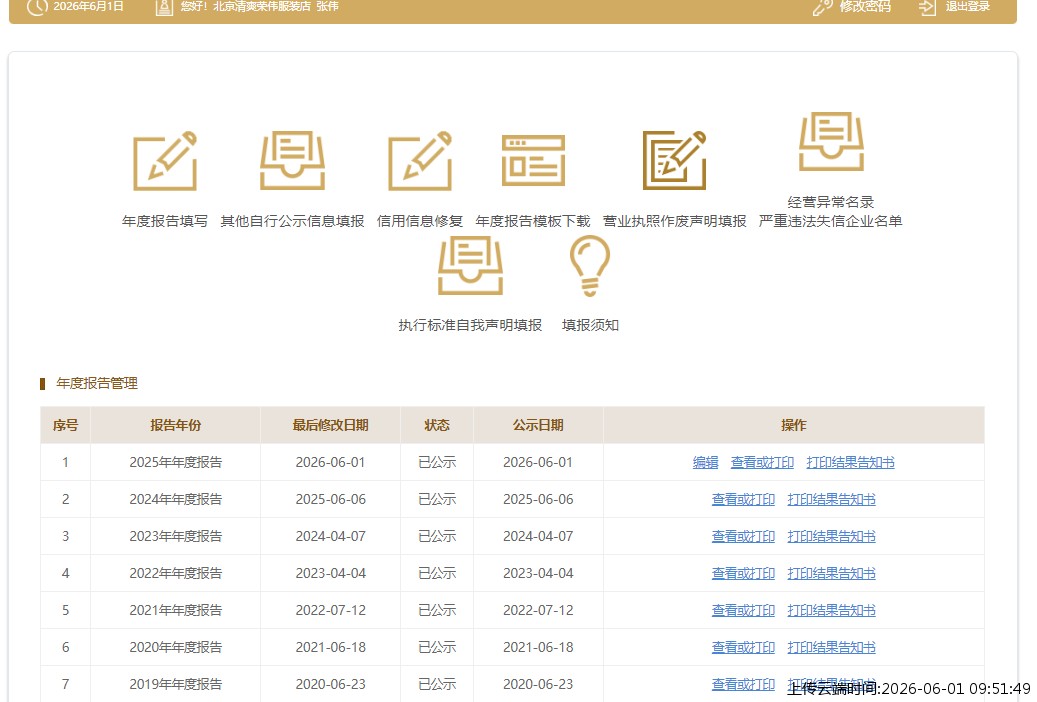Screen dimensions: 1037x702
Task: Click the 最后修改日期 cell 2025-06-06
Action: tap(330, 500)
